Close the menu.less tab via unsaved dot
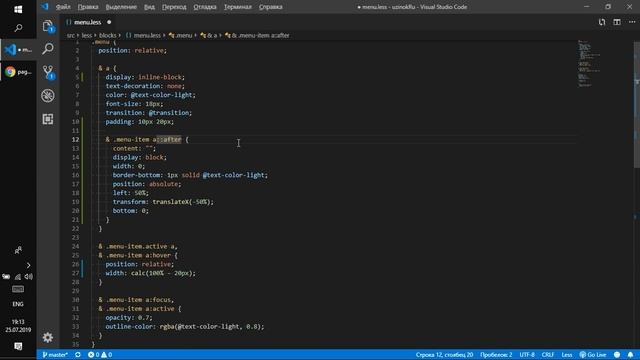 click(109, 22)
